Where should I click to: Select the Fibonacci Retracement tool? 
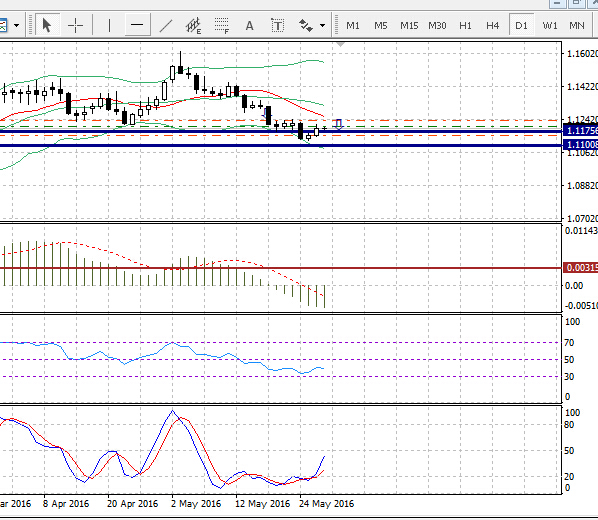(222, 26)
